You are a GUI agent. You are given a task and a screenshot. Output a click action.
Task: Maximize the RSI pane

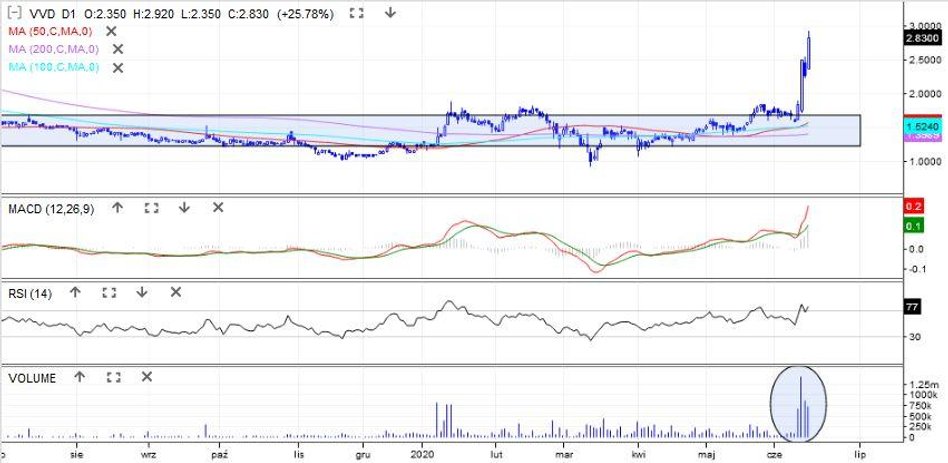109,293
